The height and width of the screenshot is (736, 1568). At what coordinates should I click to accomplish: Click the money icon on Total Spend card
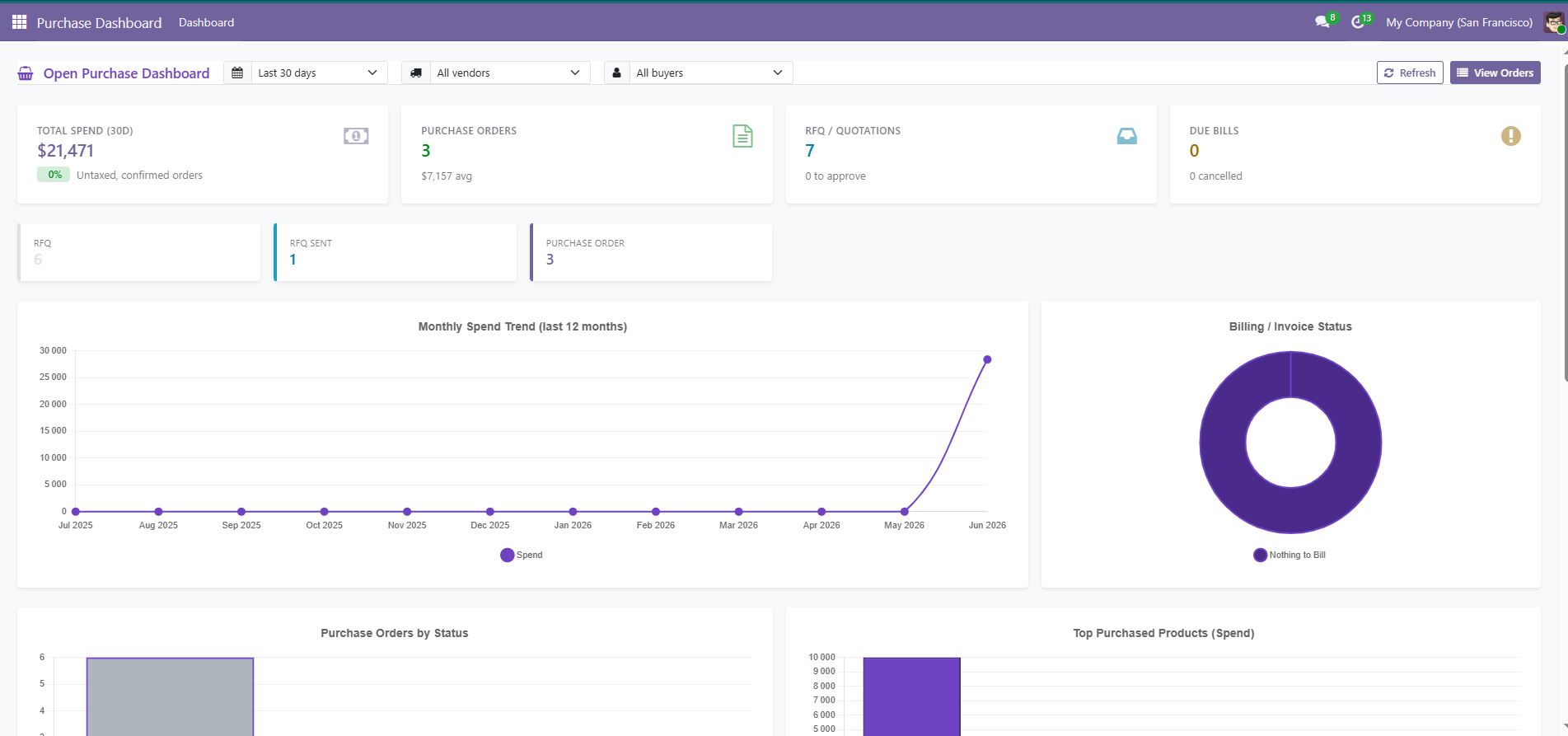356,136
